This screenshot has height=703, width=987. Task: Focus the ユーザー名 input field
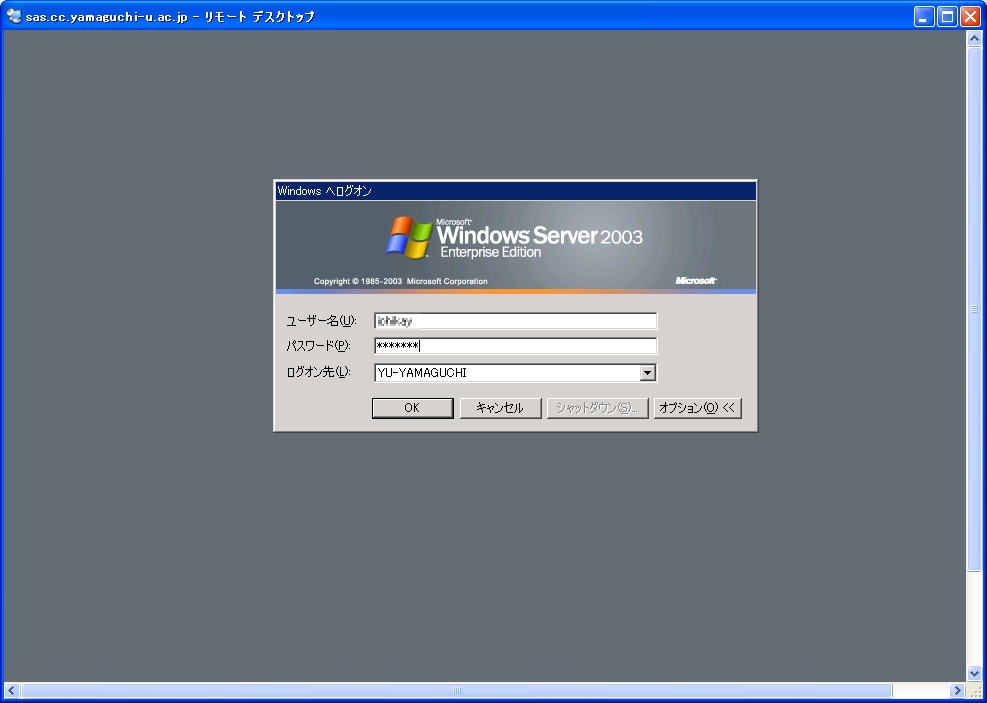click(x=516, y=321)
